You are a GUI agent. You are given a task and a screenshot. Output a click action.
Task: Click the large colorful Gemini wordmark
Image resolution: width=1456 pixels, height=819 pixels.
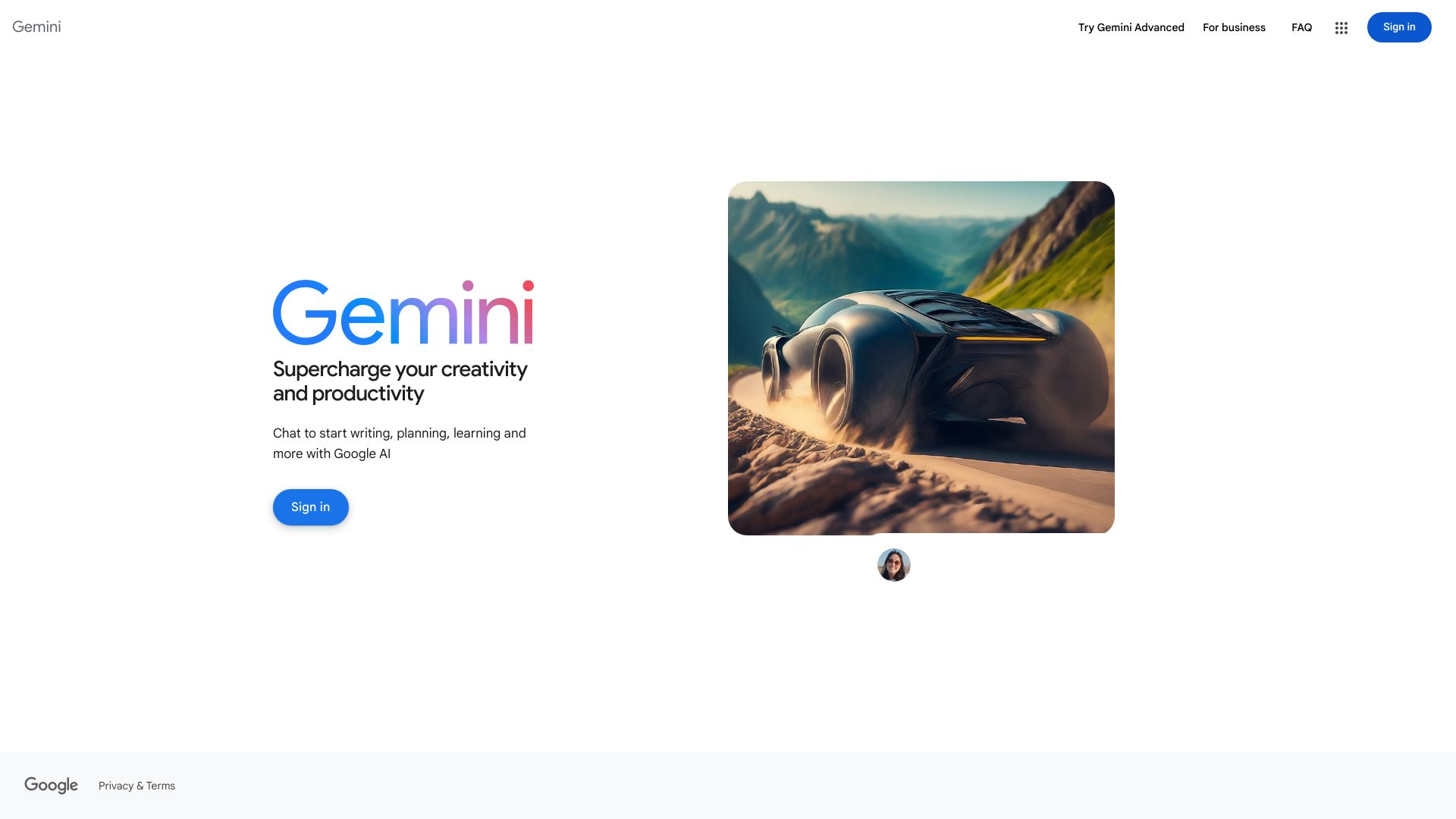click(x=403, y=312)
